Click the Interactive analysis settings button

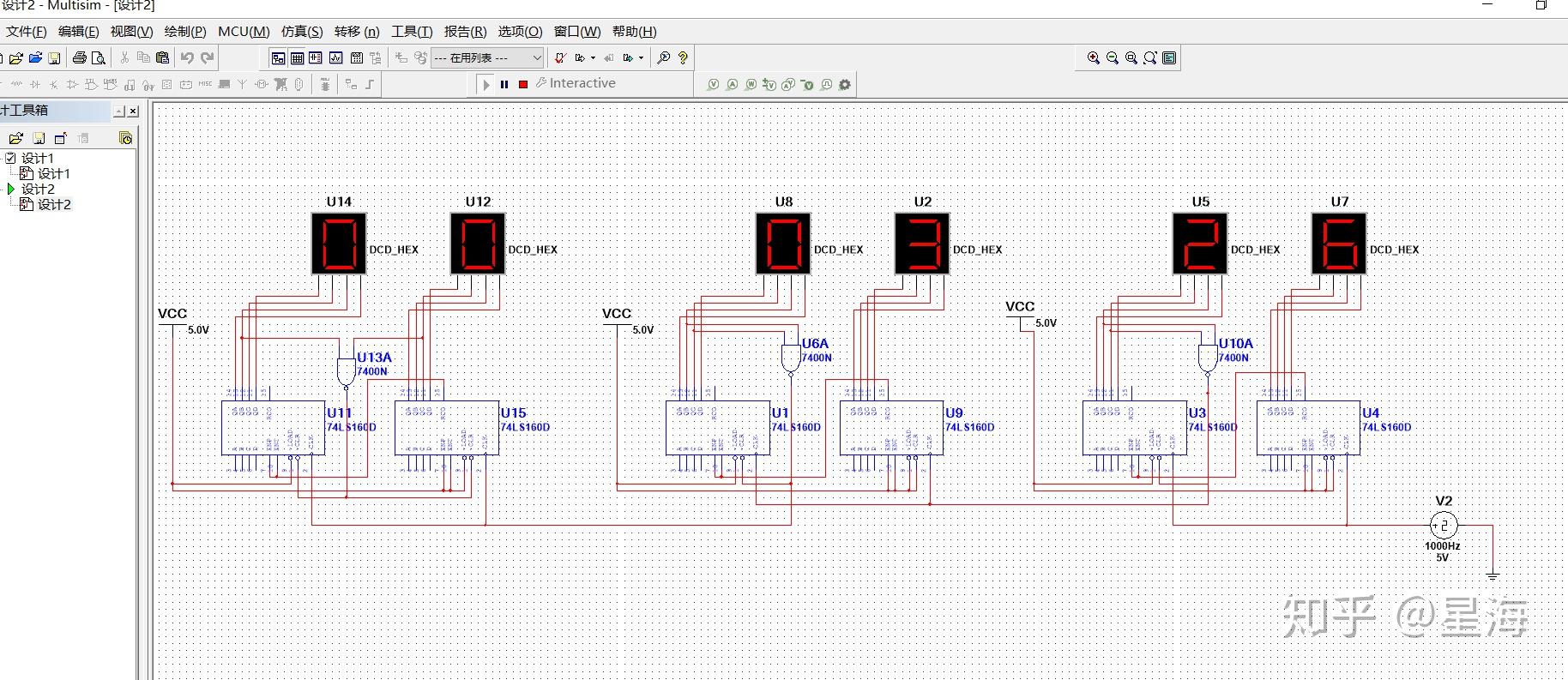[x=576, y=83]
